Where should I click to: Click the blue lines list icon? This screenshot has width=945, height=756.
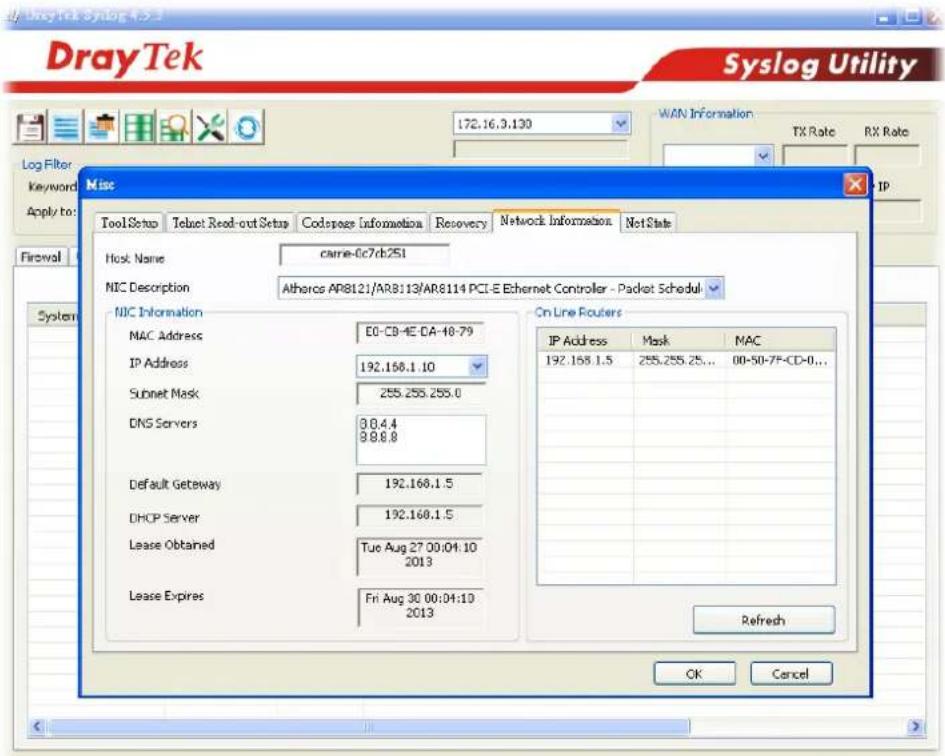(x=66, y=127)
